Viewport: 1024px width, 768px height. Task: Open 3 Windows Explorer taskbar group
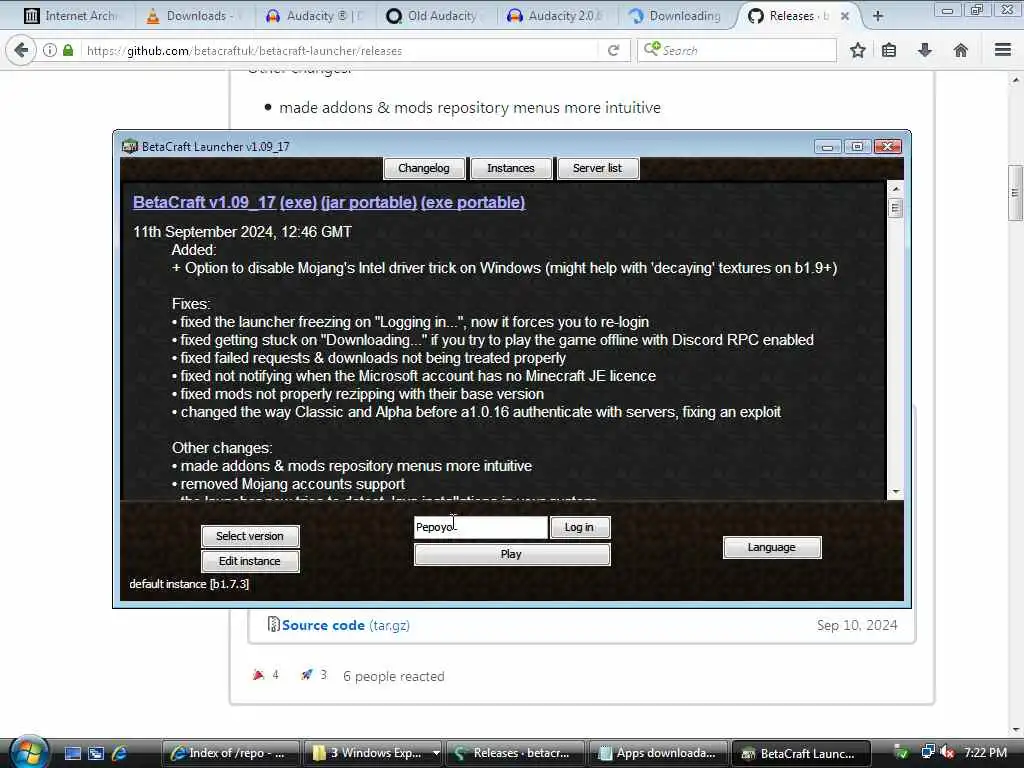(x=372, y=753)
